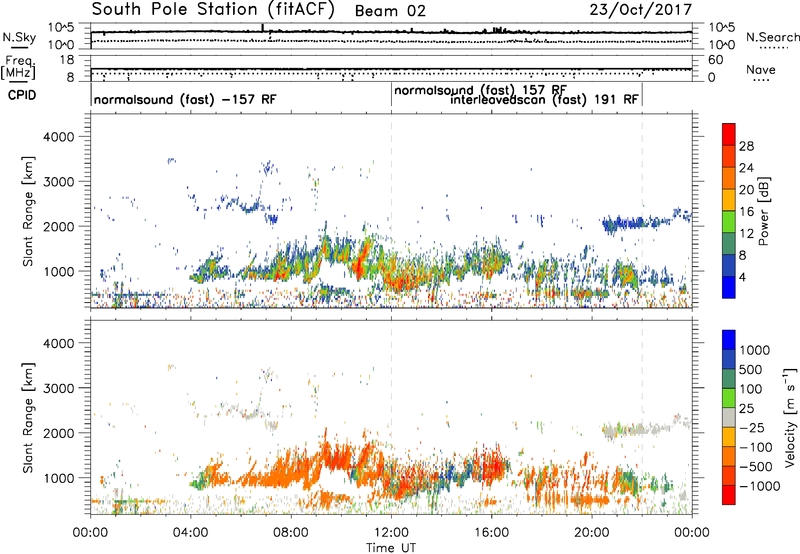This screenshot has height=554, width=800.
Task: Click the 500 tick label on Velocity colorbar
Action: tap(751, 370)
